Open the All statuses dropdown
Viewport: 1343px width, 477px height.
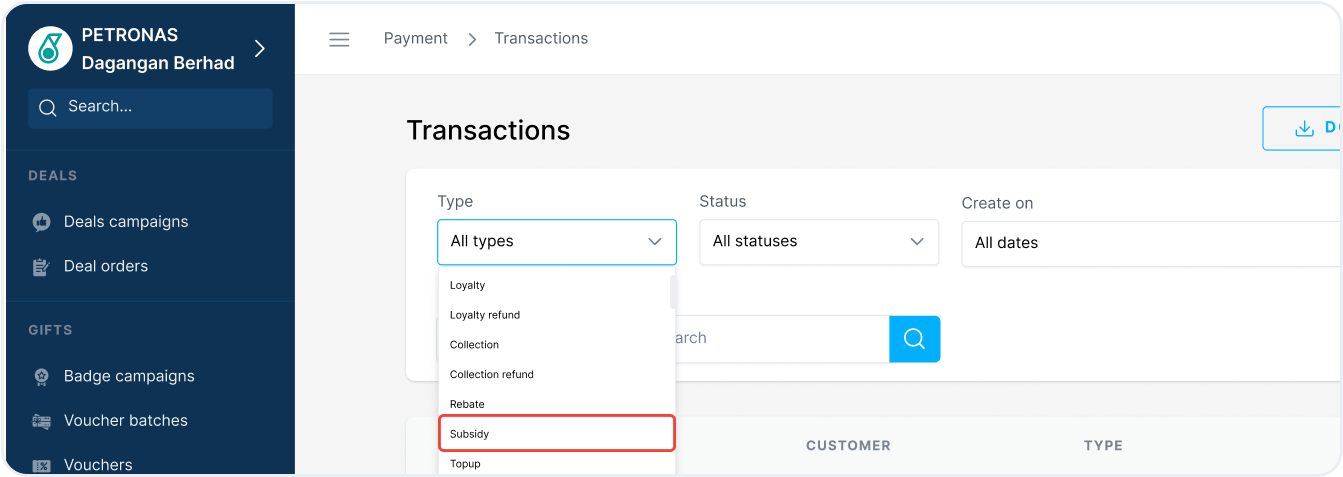[x=818, y=242]
